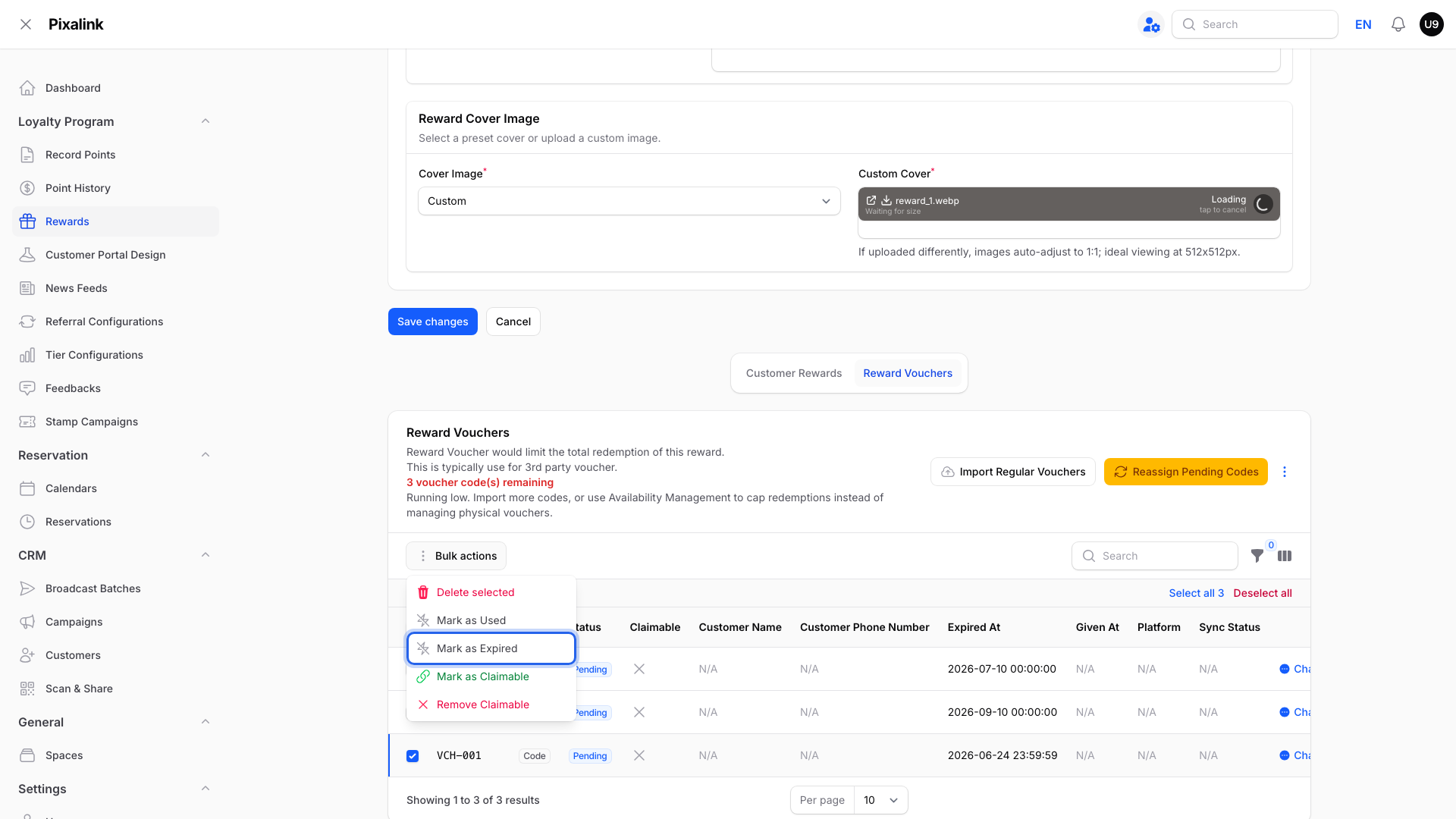
Task: Open the reward_1.webp file in a new tab
Action: [871, 200]
